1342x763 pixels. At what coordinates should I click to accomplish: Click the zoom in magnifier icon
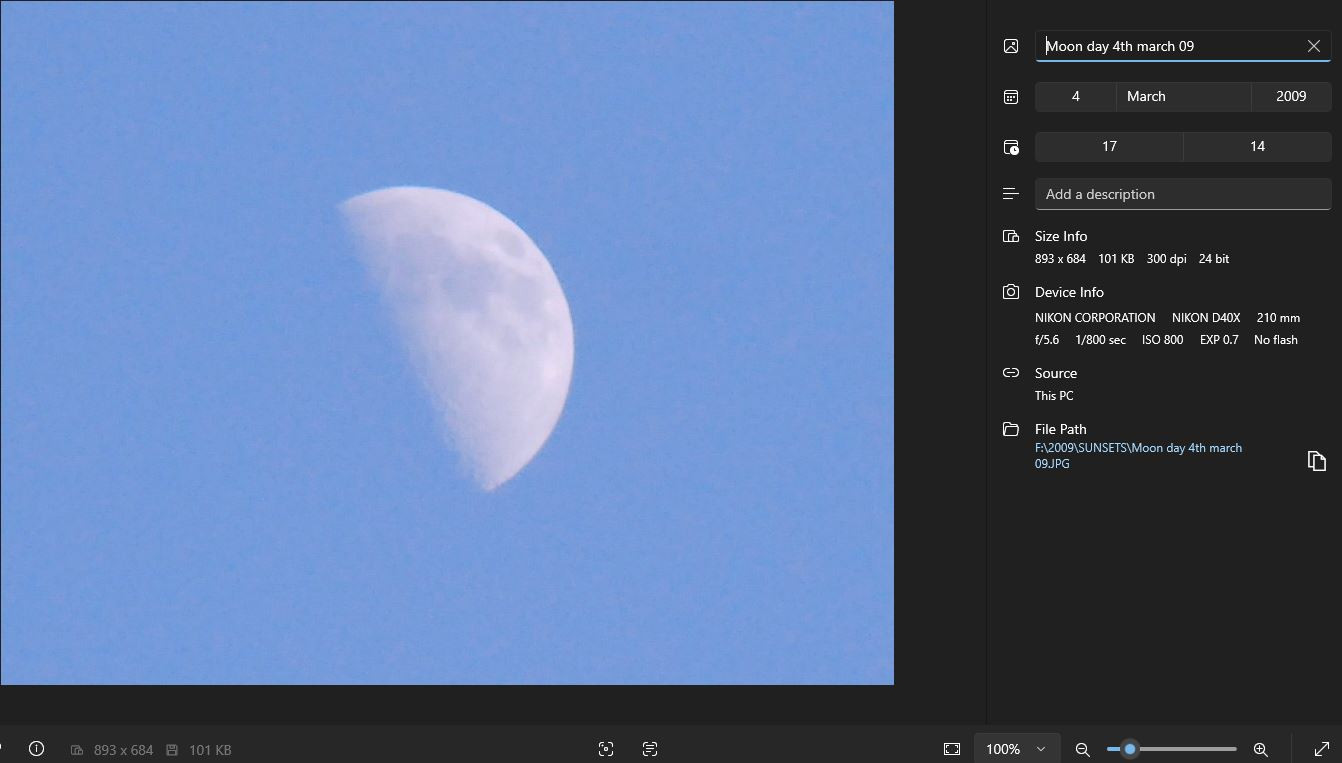click(1261, 749)
